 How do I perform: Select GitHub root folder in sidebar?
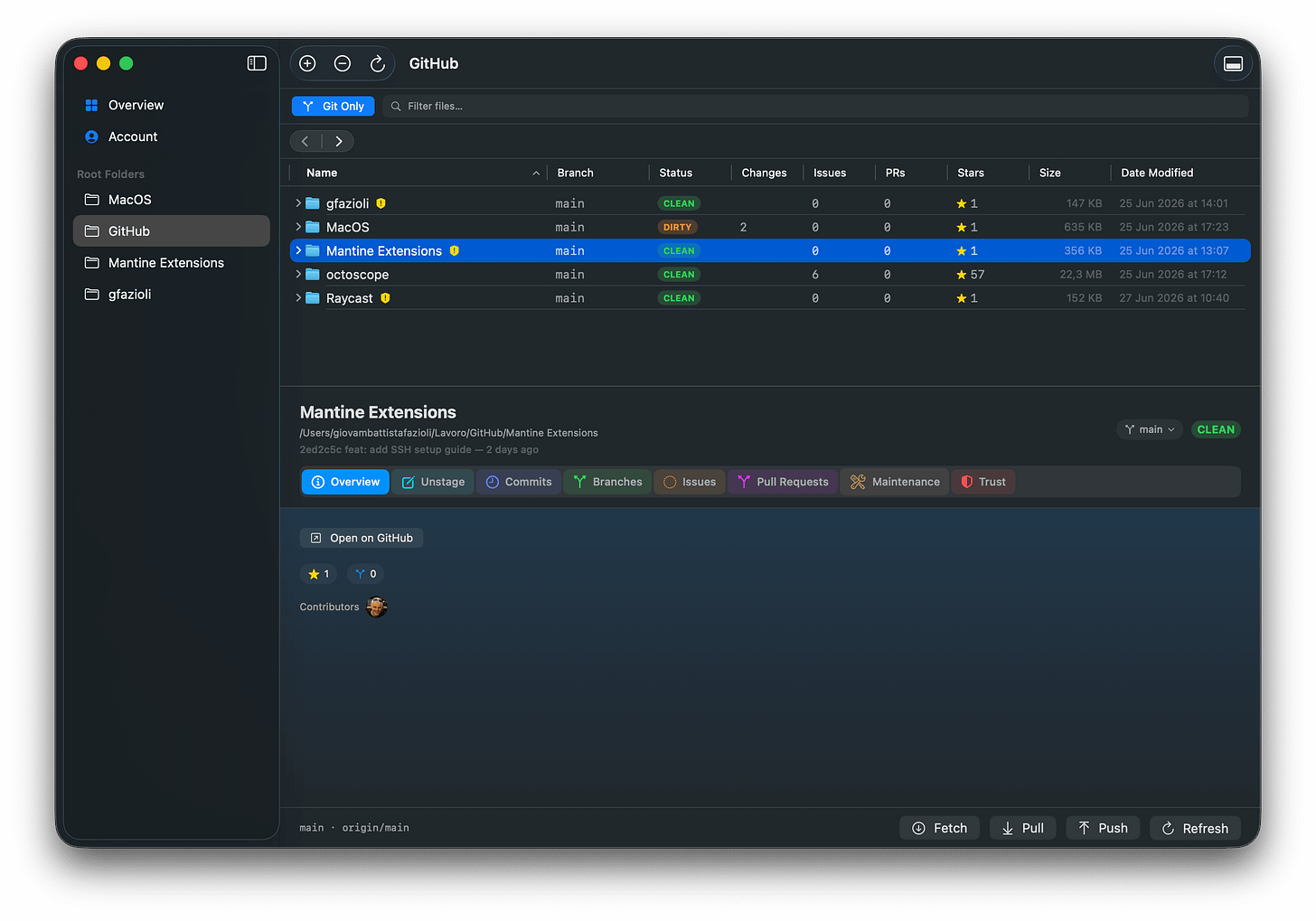click(172, 231)
